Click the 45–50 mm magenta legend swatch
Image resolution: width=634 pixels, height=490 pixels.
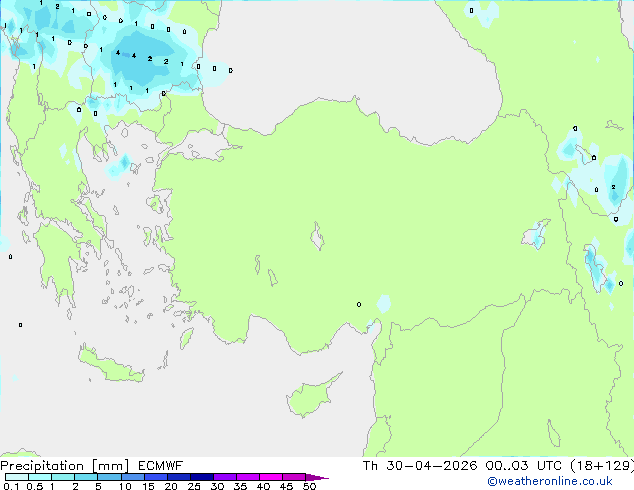pos(294,477)
